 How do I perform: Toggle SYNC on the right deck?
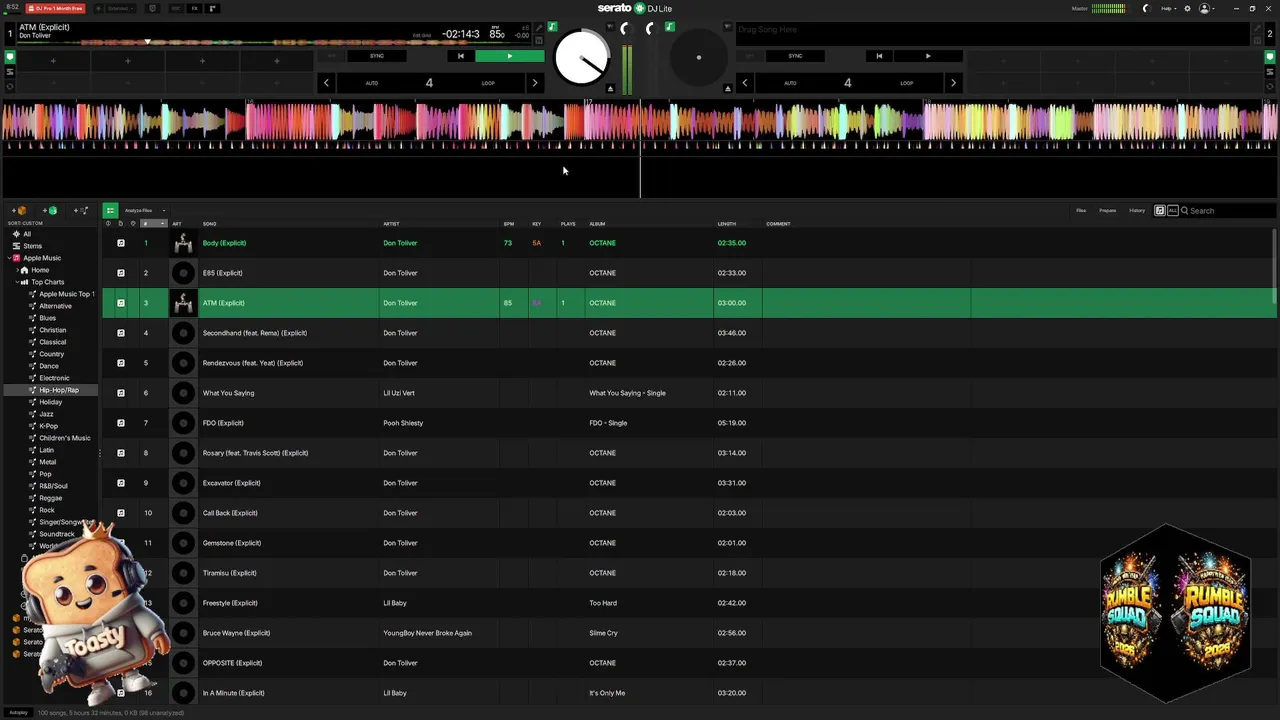click(795, 56)
